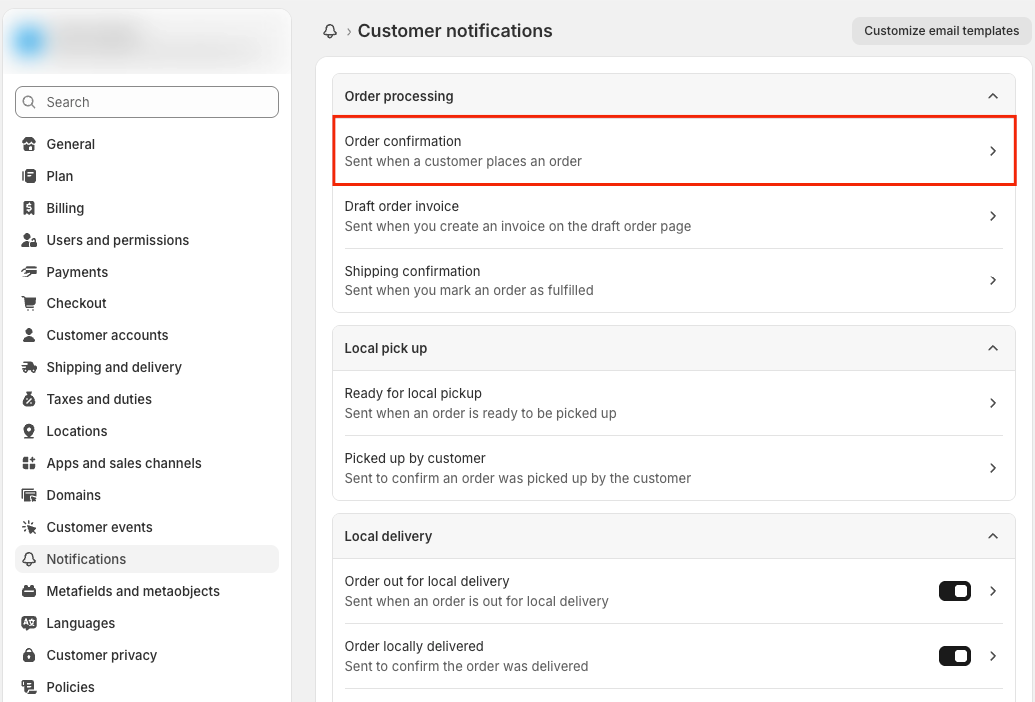Viewport: 1035px width, 702px height.
Task: Open Shipping confirmation via its chevron
Action: click(993, 280)
